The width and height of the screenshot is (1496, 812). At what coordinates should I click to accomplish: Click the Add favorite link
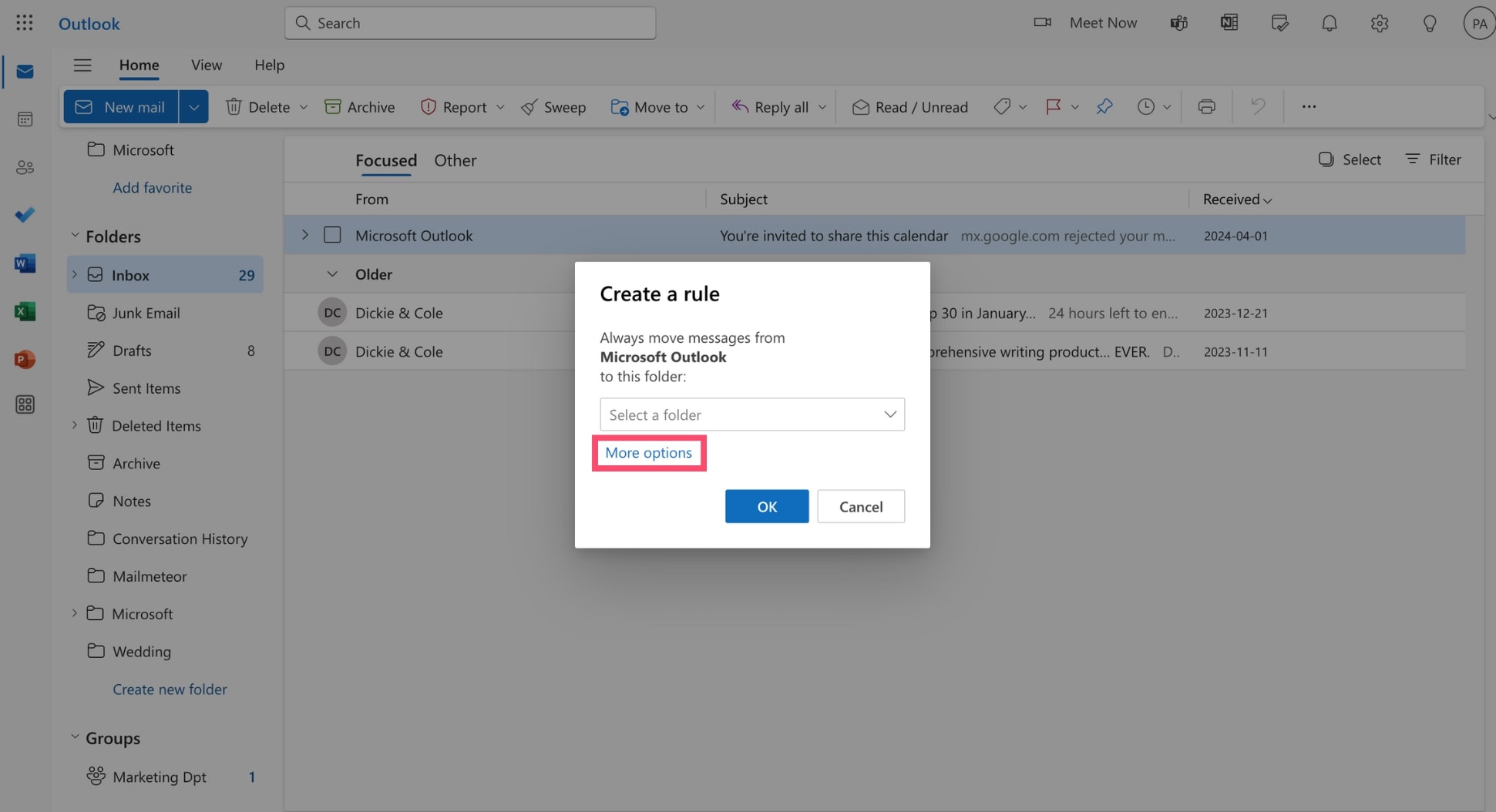tap(153, 187)
